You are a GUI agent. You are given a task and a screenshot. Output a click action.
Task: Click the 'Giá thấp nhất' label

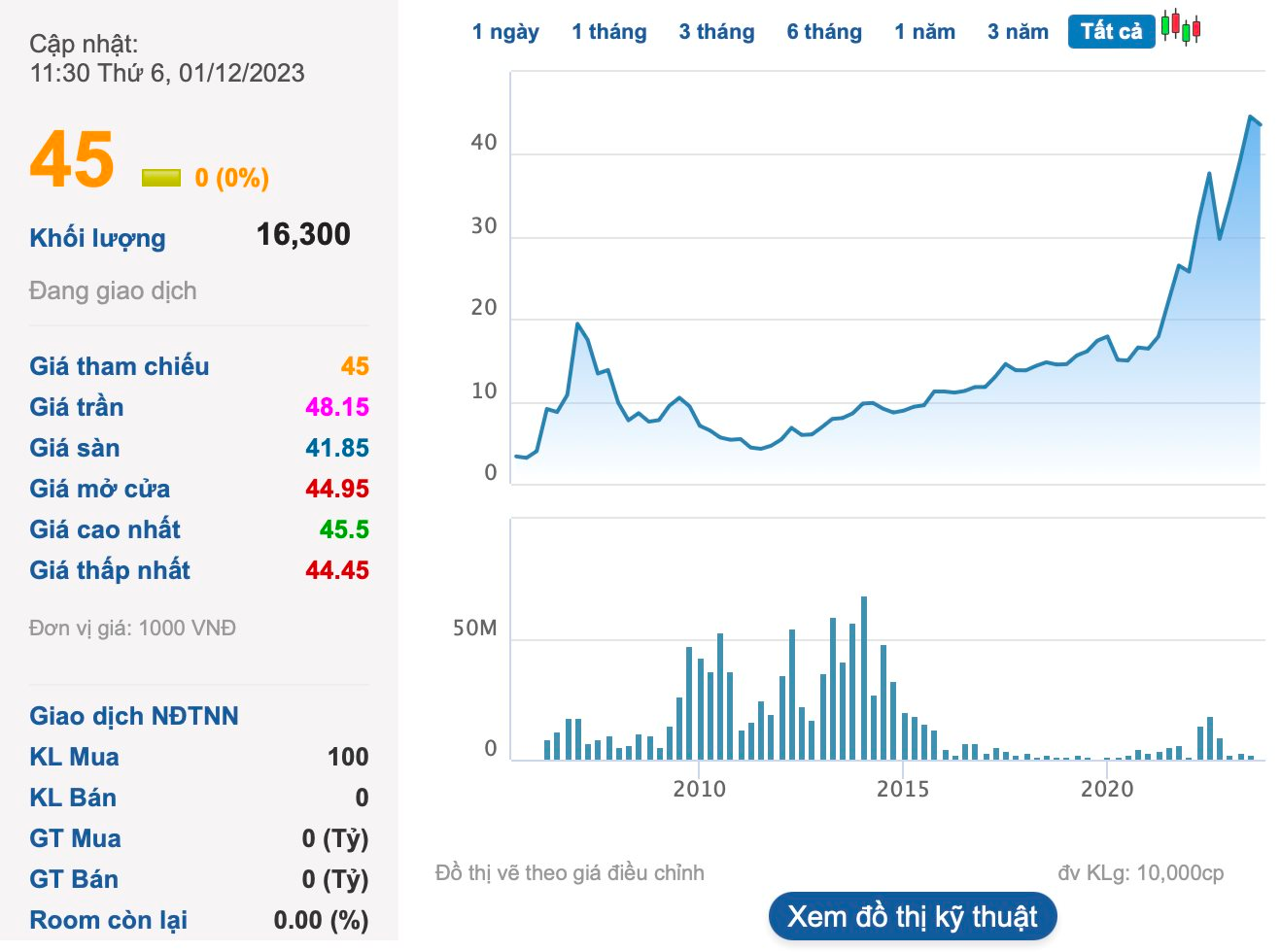pyautogui.click(x=110, y=570)
